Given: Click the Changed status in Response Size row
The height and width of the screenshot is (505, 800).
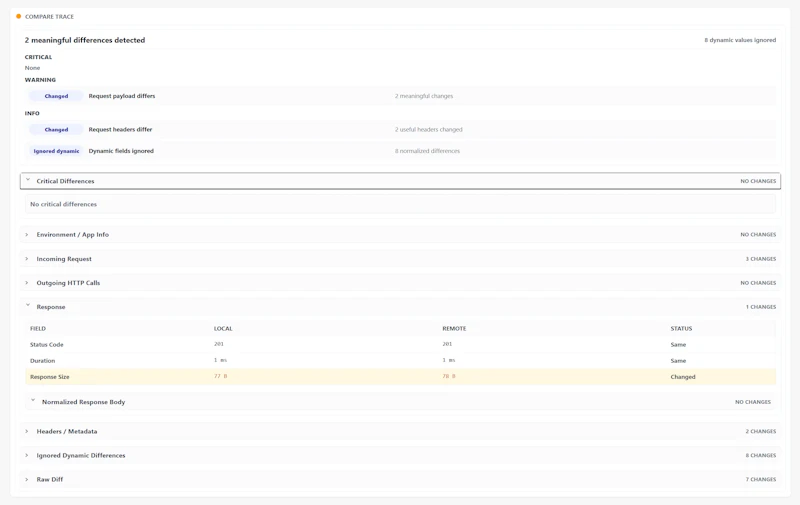Looking at the screenshot, I should [x=683, y=377].
